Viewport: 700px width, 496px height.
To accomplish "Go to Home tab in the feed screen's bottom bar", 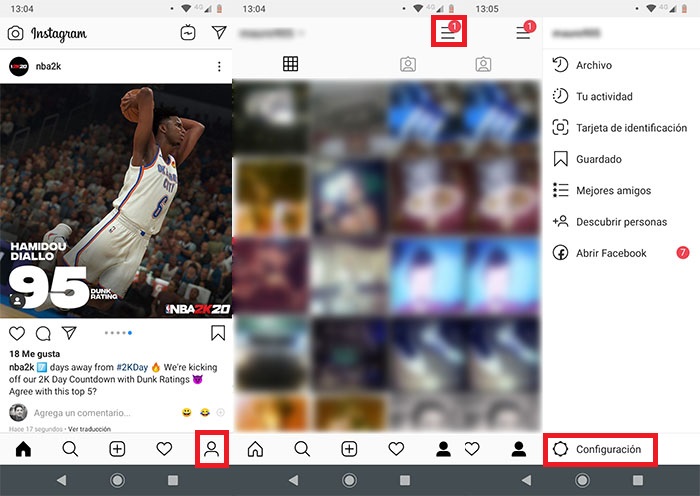I will click(23, 449).
